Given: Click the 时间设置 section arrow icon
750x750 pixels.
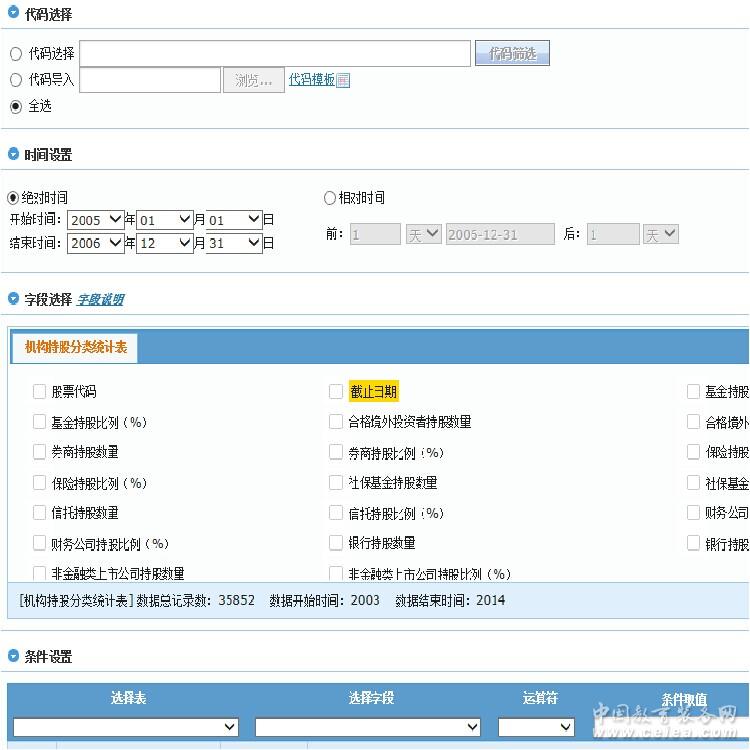Looking at the screenshot, I should [x=13, y=154].
